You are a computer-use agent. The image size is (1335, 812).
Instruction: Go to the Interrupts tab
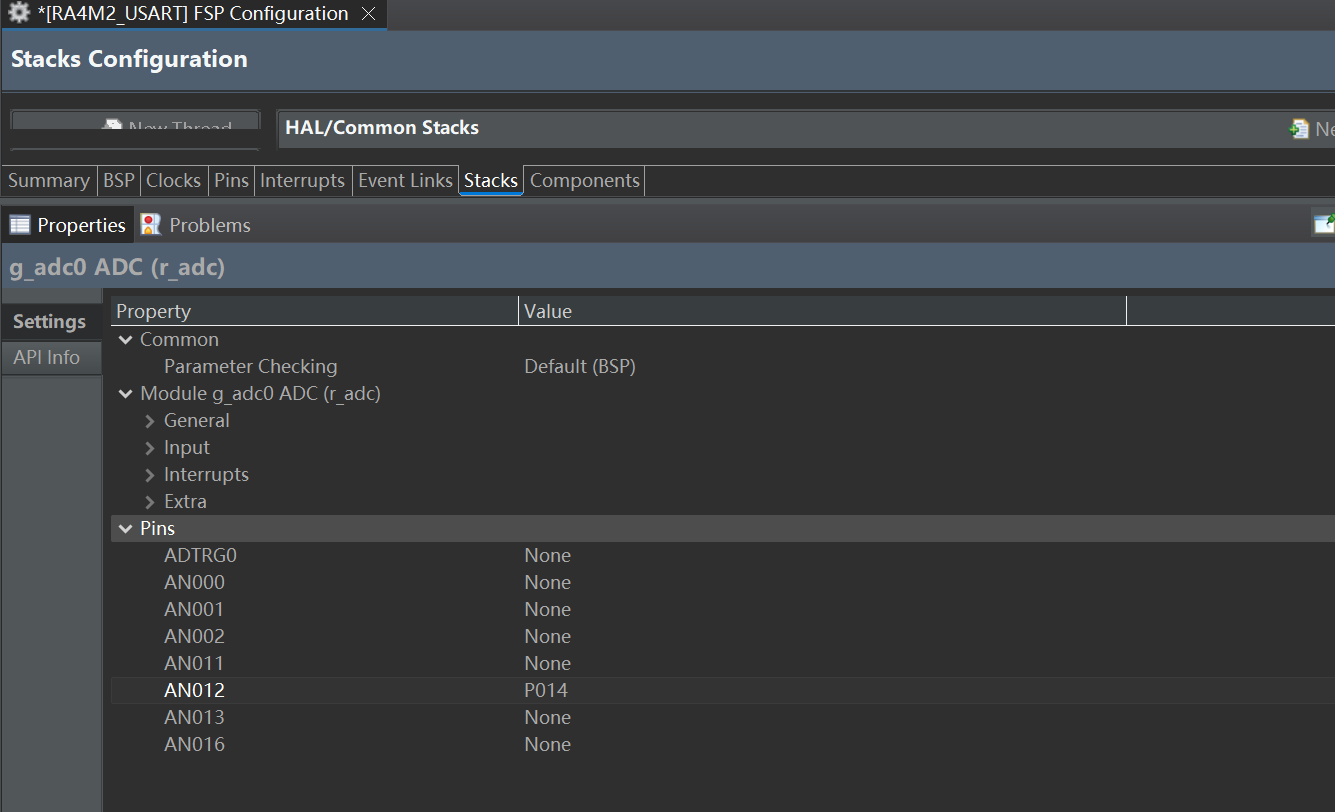(x=303, y=181)
